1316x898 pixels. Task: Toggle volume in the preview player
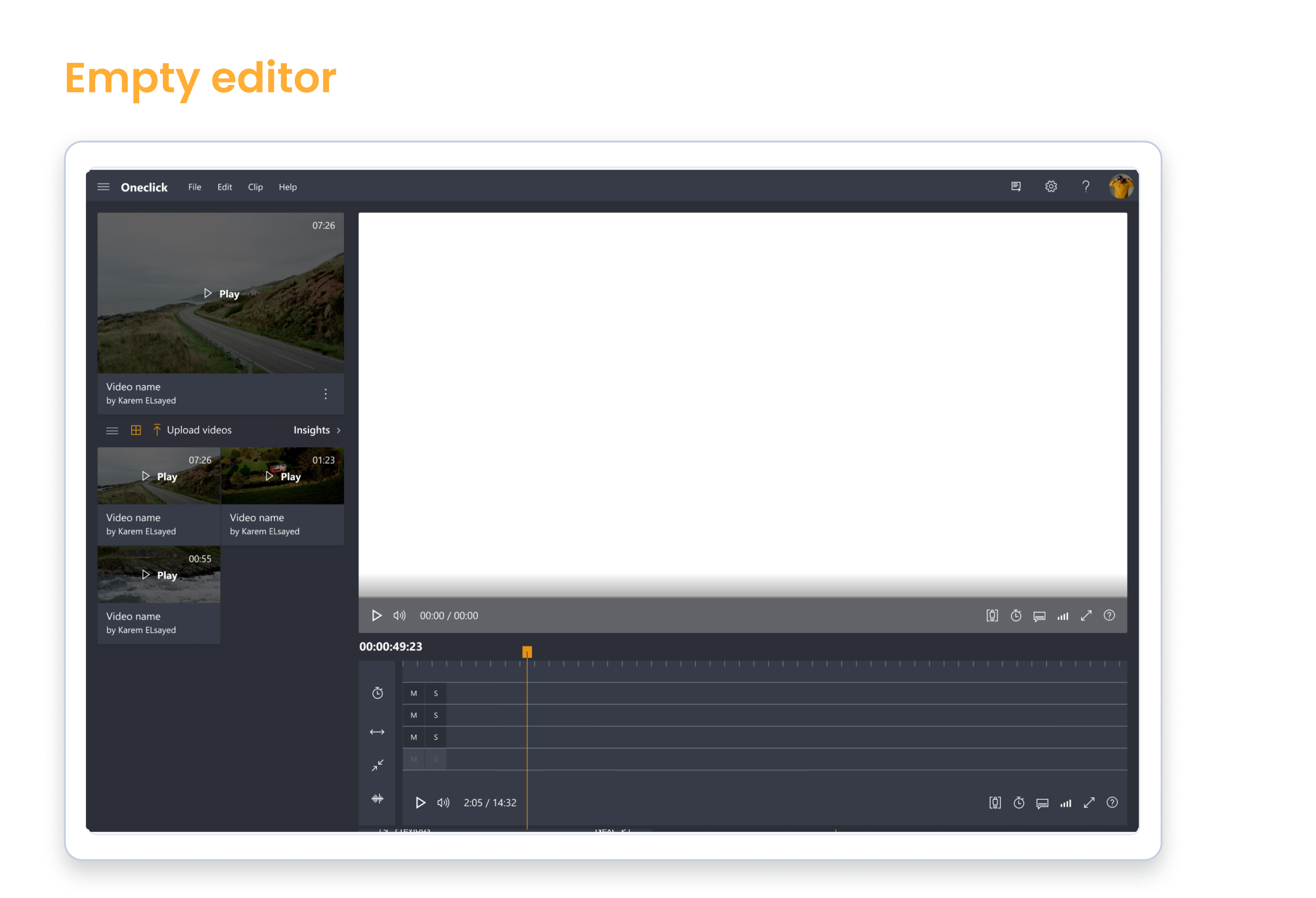coord(399,615)
